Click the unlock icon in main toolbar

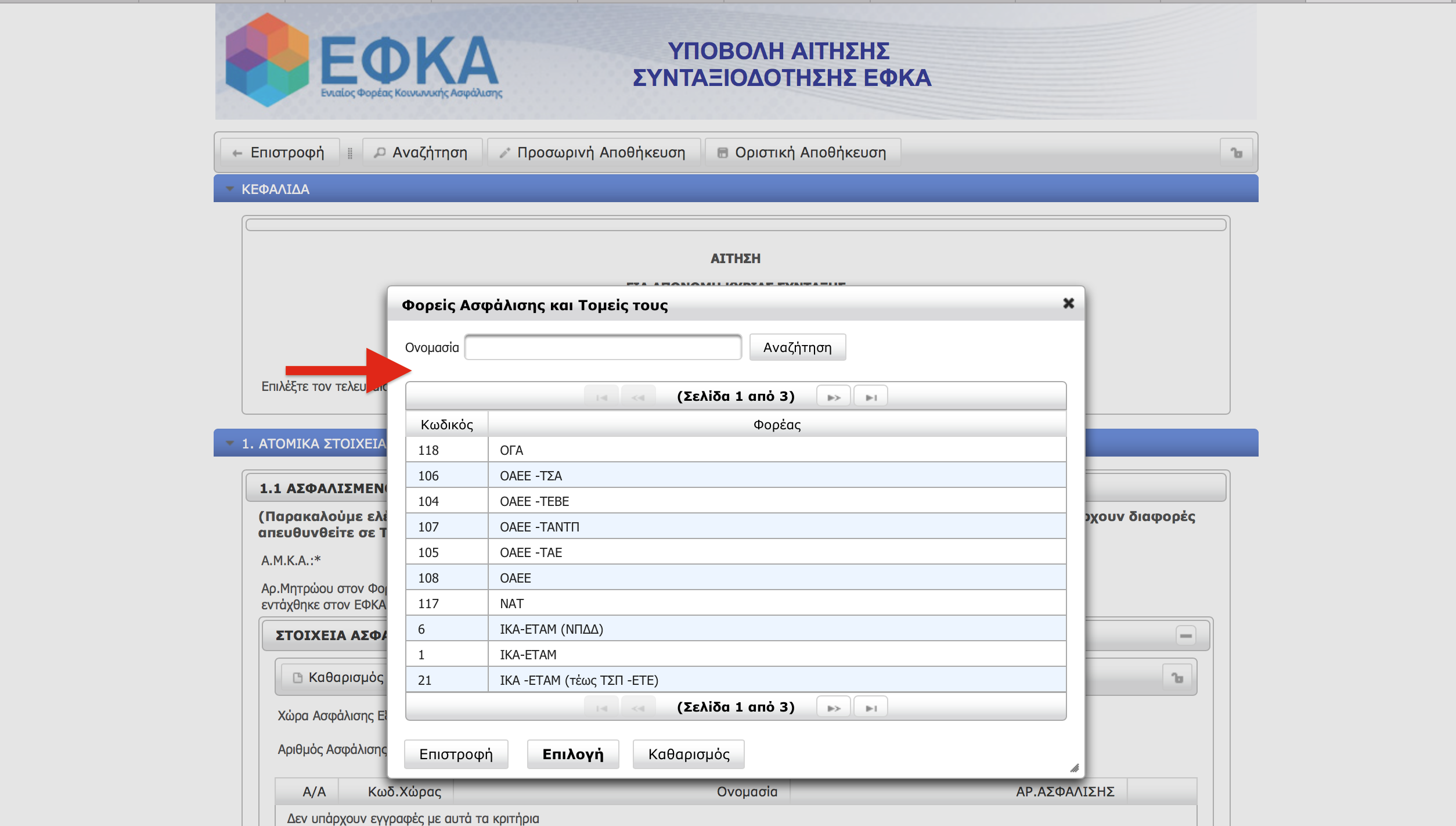tap(1236, 153)
